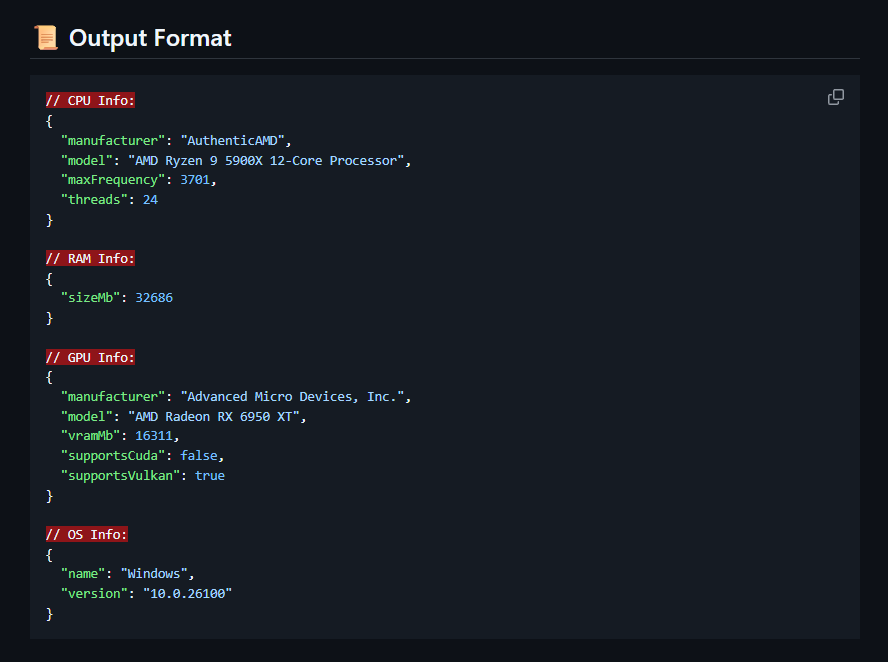This screenshot has width=888, height=662.
Task: Select the value 3701
Action: (195, 180)
